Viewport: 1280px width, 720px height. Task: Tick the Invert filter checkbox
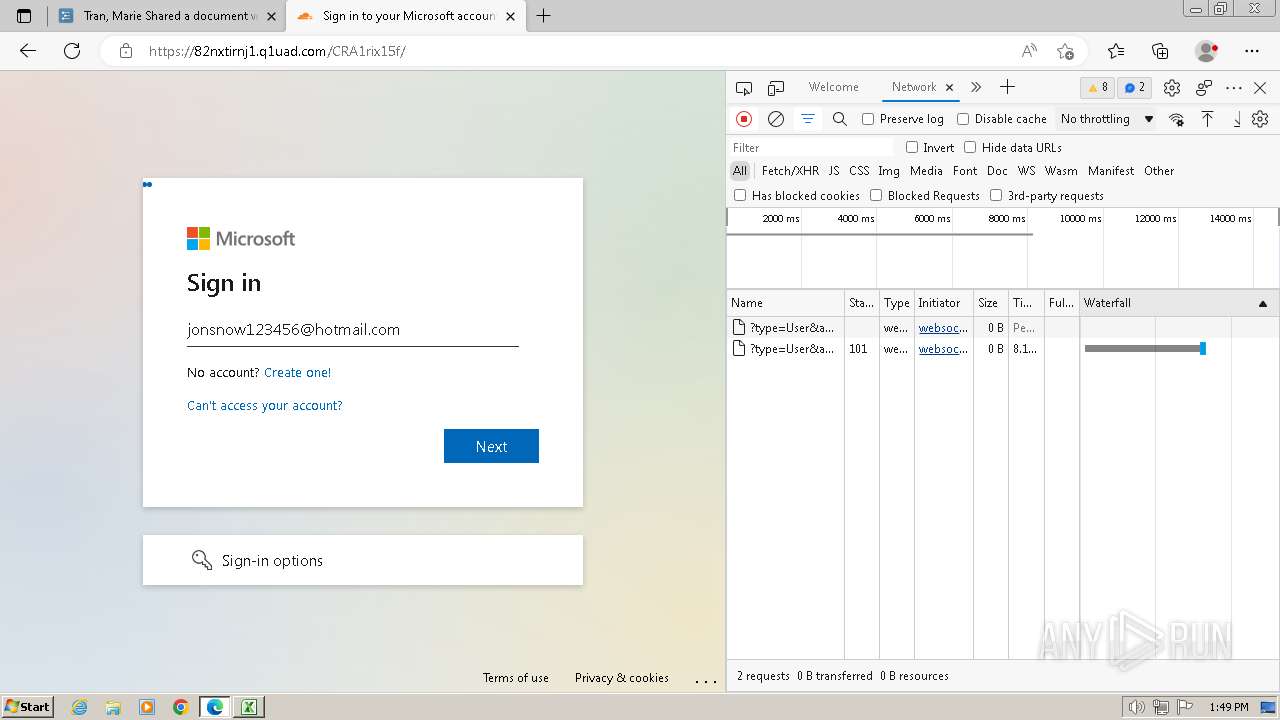point(912,147)
